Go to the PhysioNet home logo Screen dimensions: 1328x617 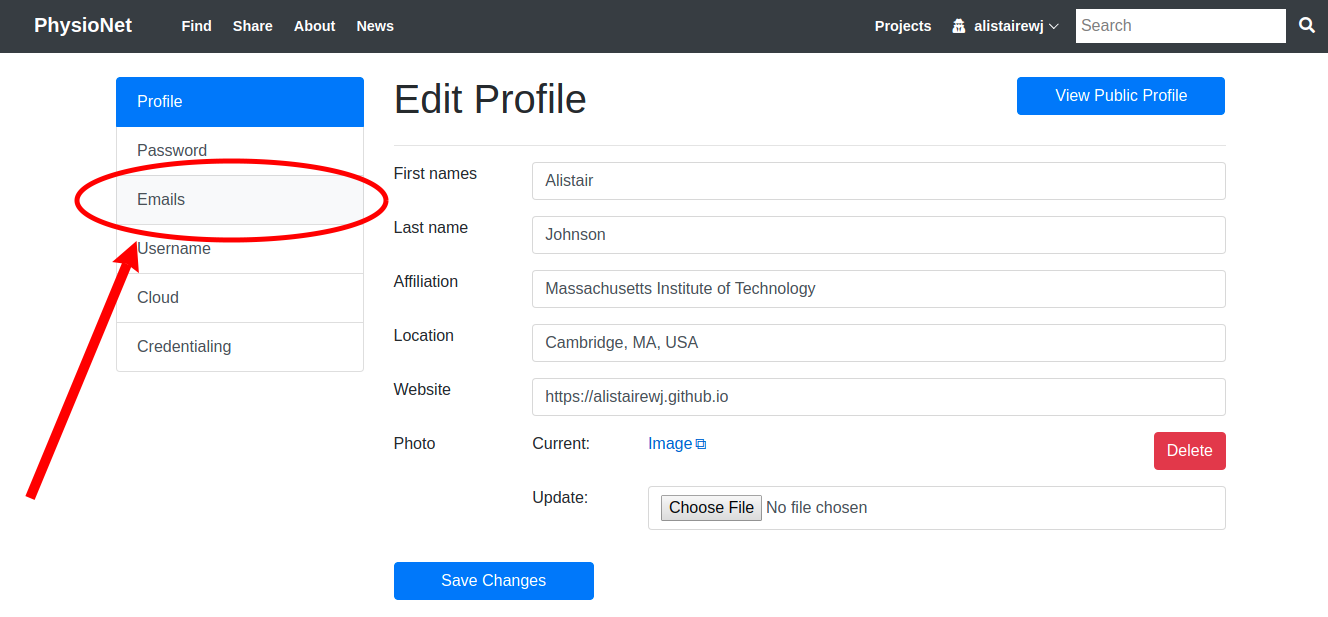(x=83, y=26)
